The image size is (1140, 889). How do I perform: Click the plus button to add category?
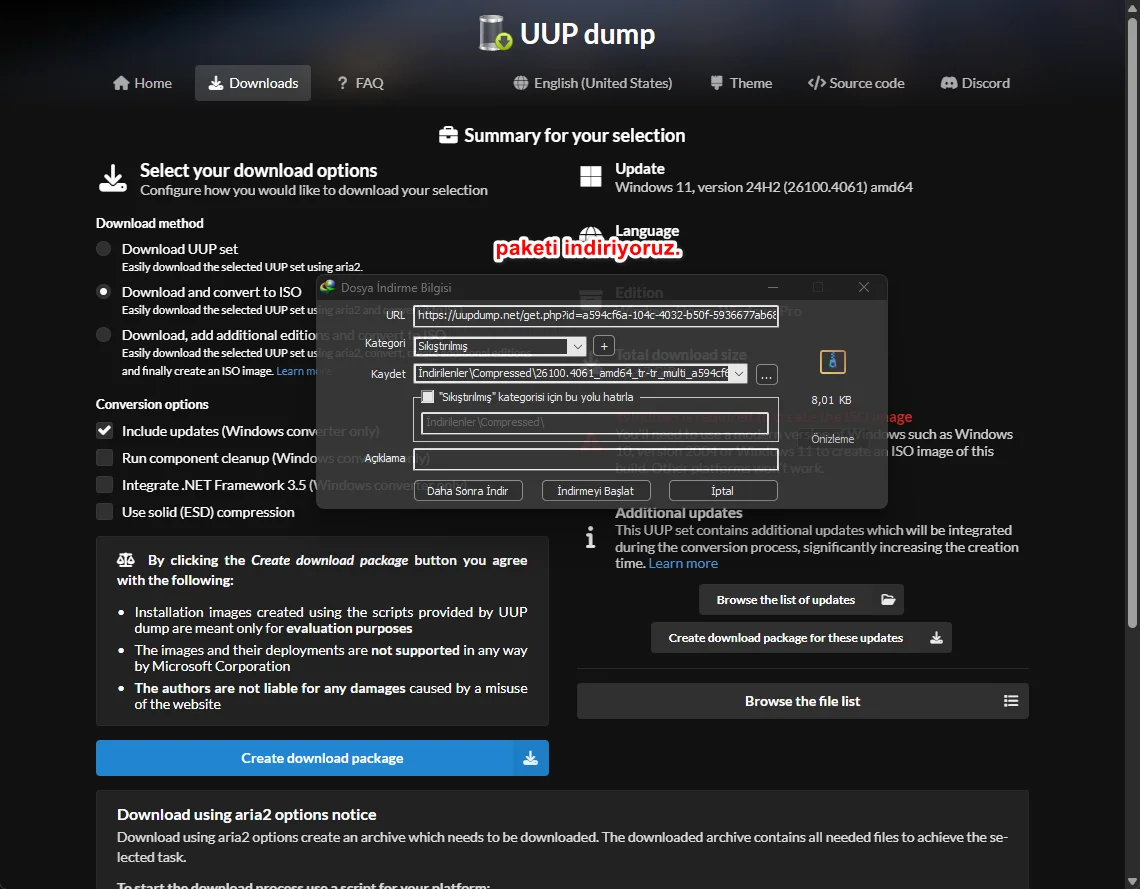[x=603, y=346]
